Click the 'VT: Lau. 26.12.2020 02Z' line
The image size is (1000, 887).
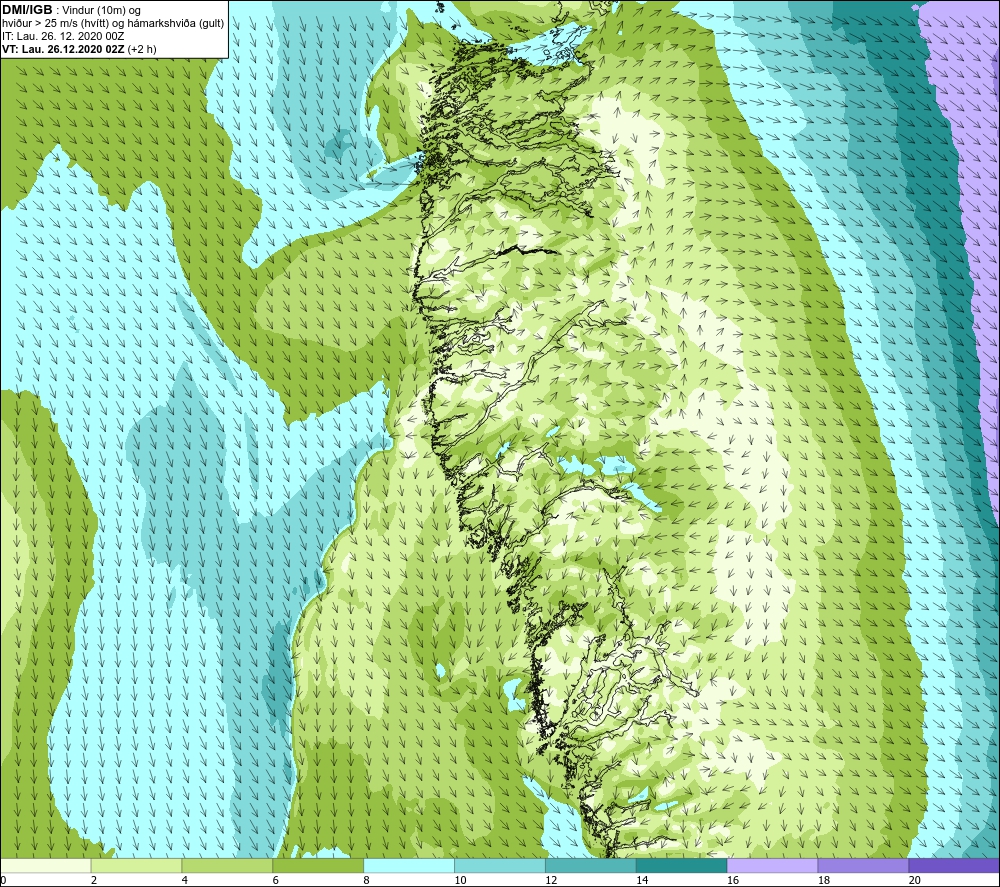click(63, 49)
